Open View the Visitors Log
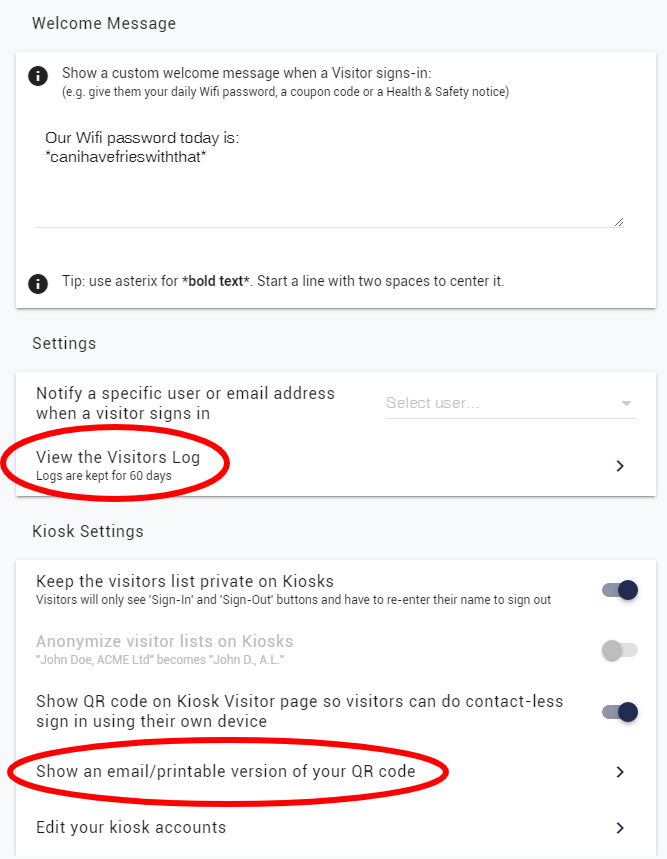The width and height of the screenshot is (667, 859). [118, 458]
